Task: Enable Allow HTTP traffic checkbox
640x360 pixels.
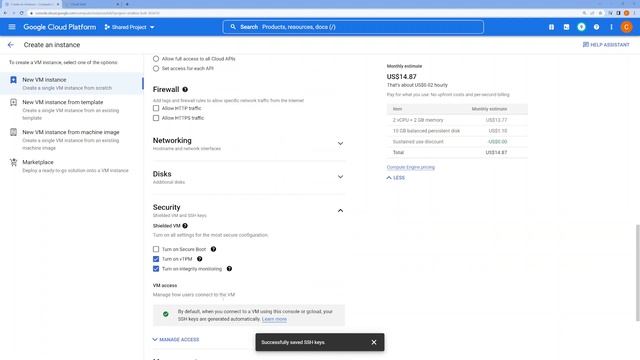Action: pyautogui.click(x=156, y=108)
